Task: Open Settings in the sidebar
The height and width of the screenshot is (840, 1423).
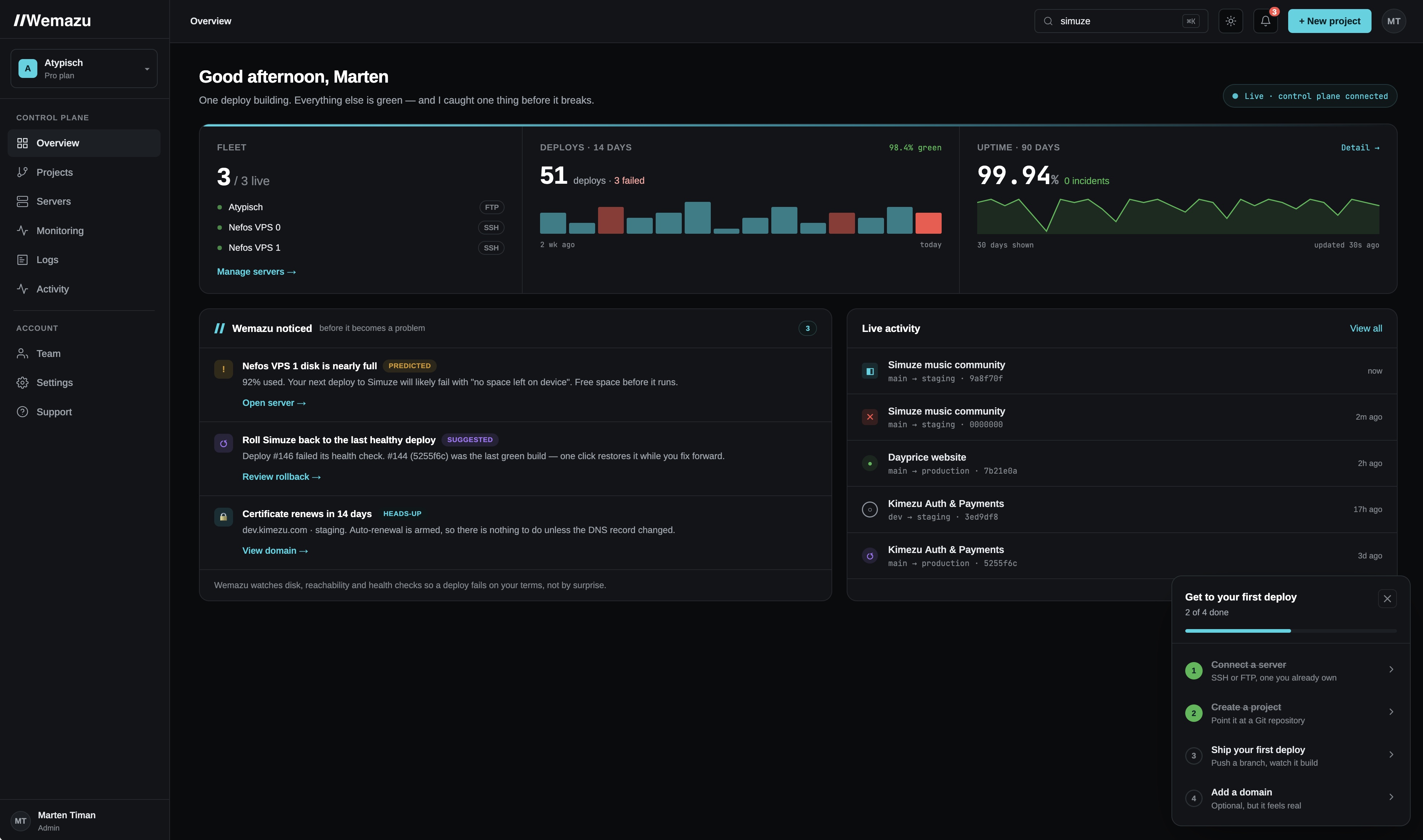Action: (x=84, y=383)
